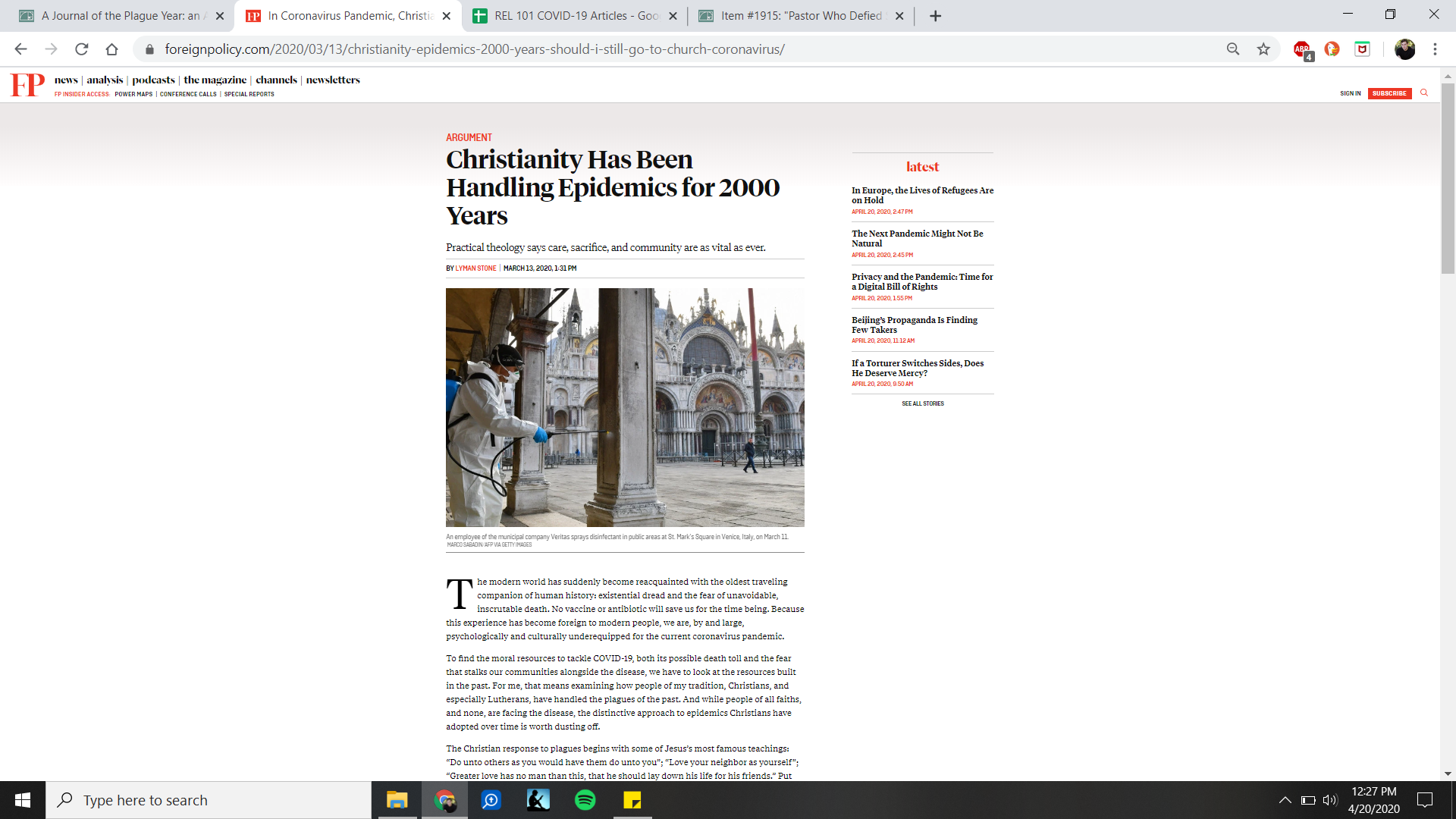Click the Windows taskbar search box
This screenshot has height=819, width=1456.
[209, 800]
